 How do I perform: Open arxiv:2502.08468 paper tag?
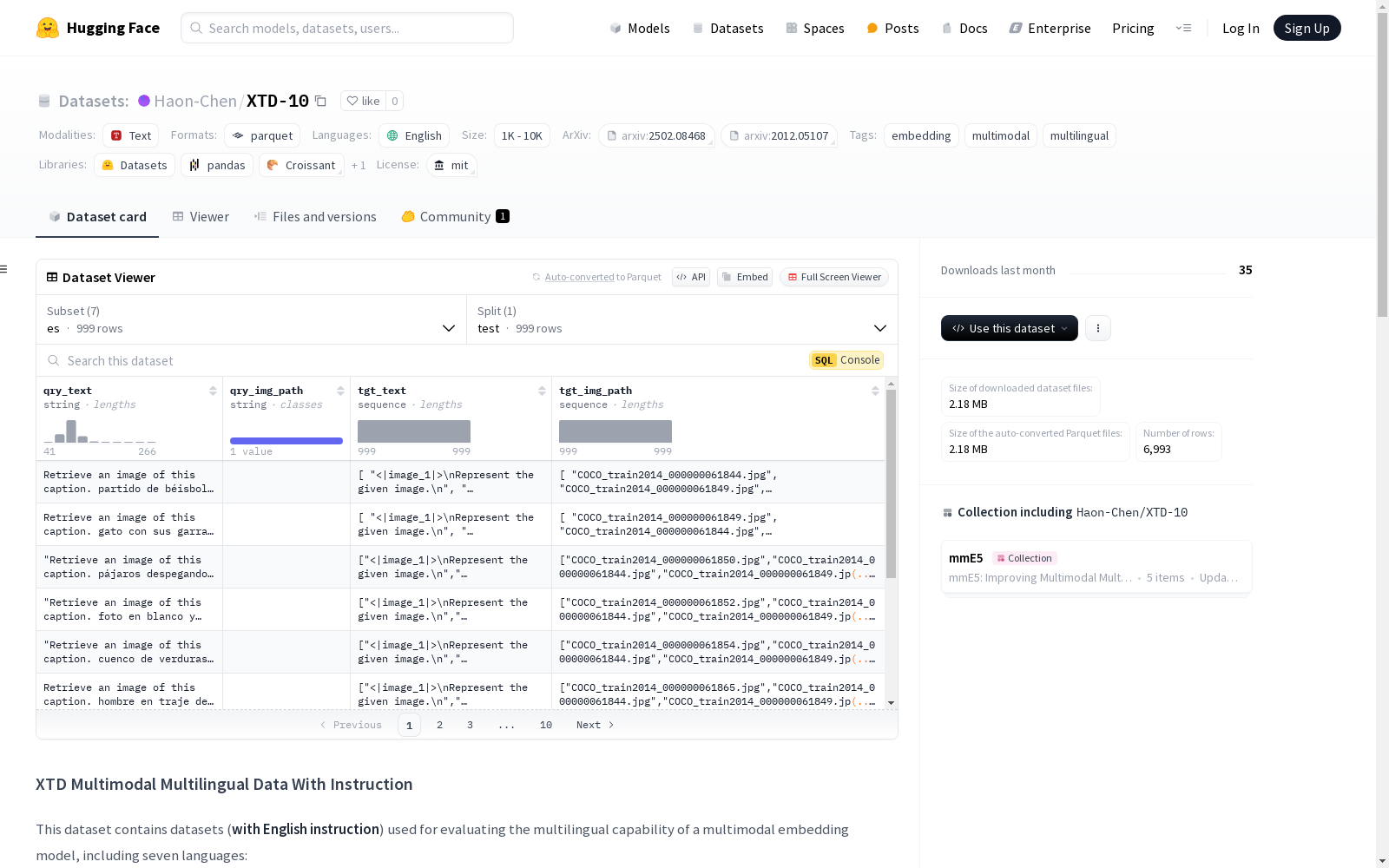(656, 135)
